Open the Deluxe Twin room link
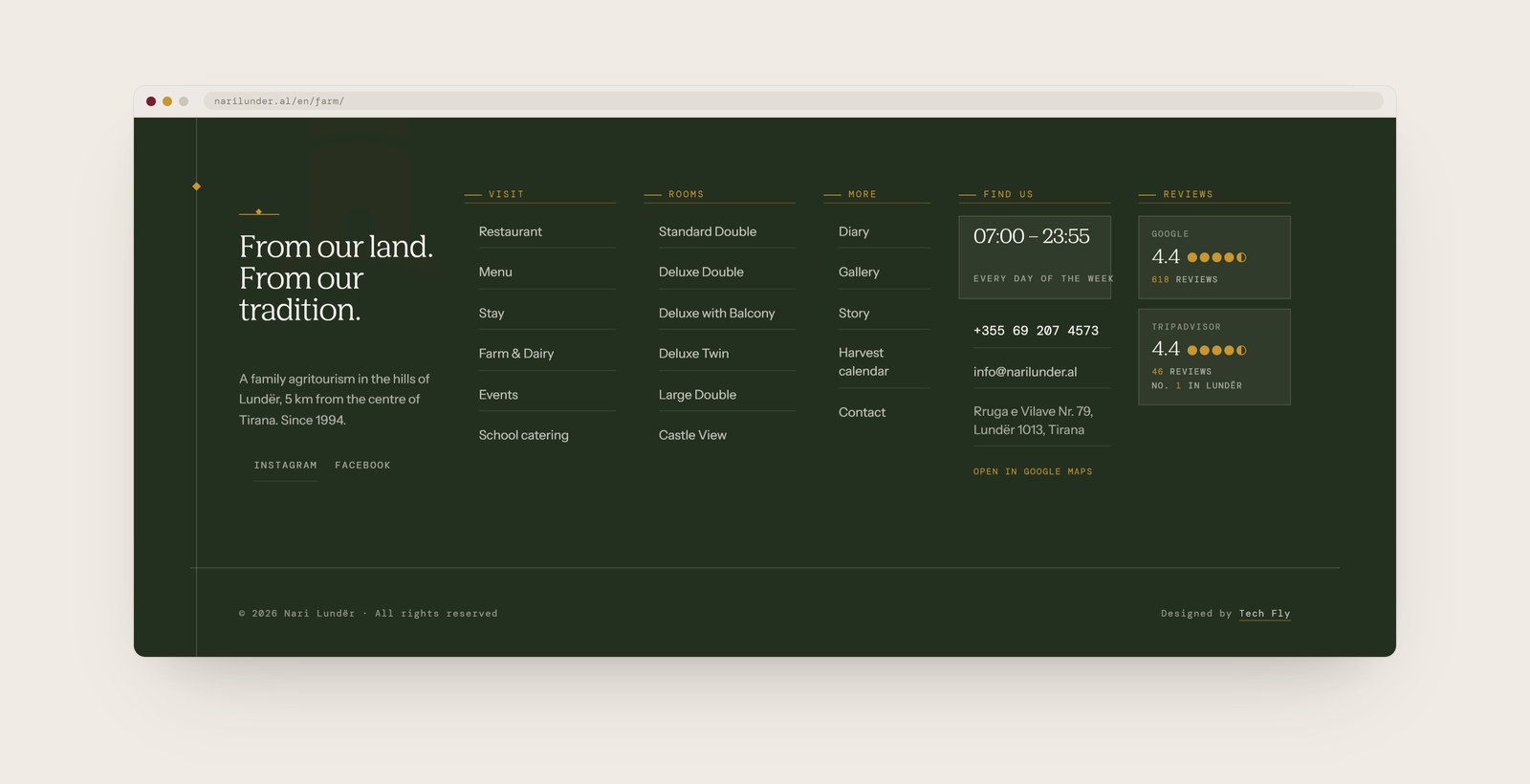The width and height of the screenshot is (1530, 784). coord(693,353)
